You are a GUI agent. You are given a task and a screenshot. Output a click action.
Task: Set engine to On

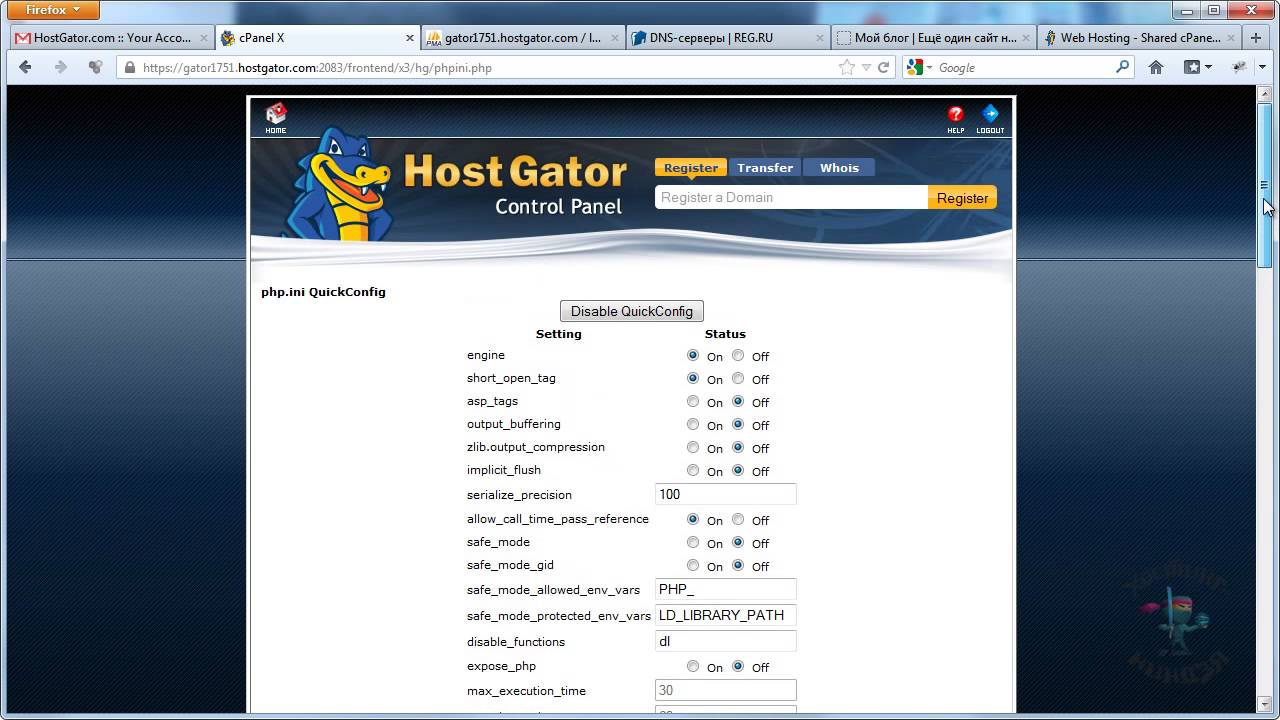point(693,355)
